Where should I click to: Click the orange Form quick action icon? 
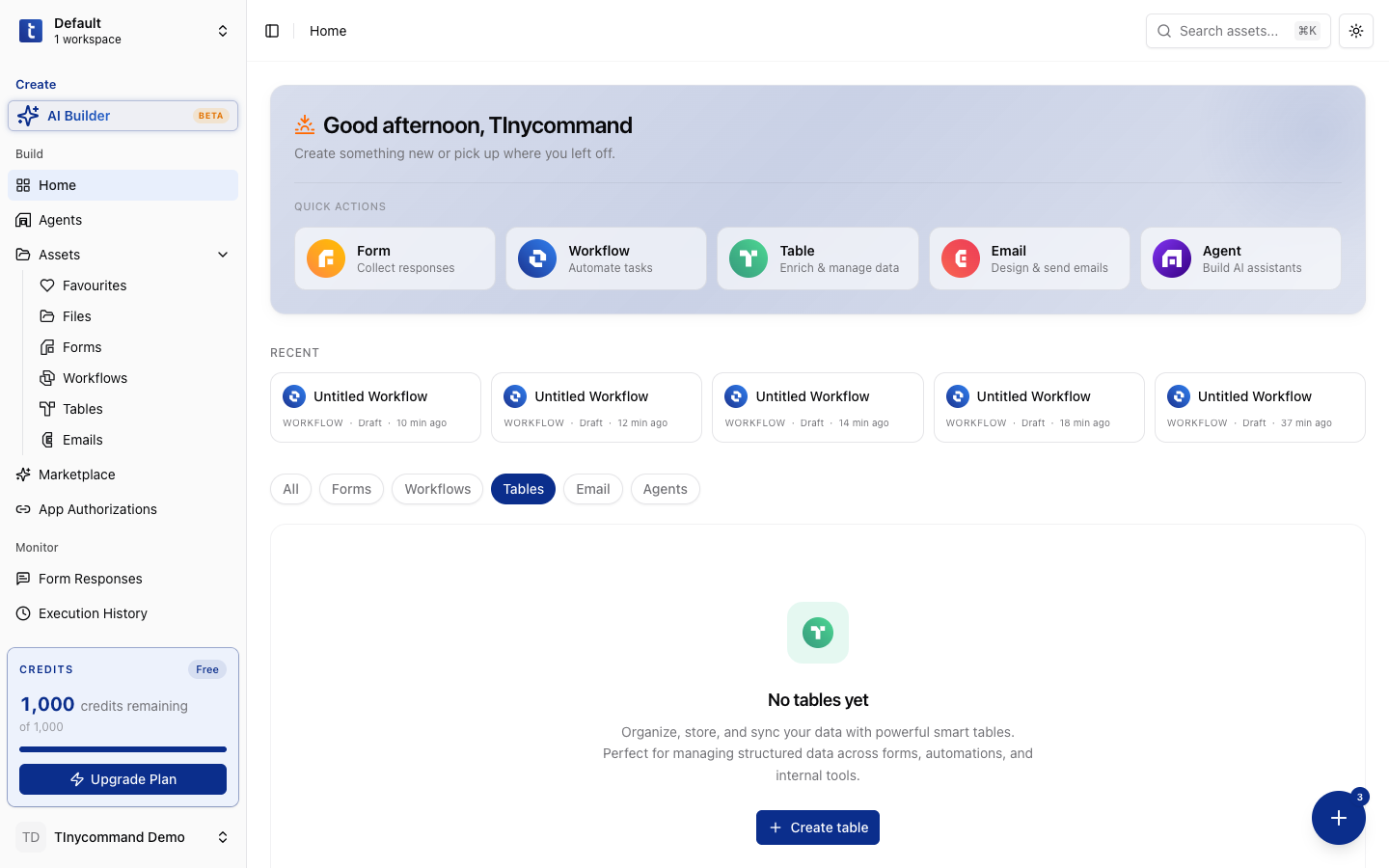coord(326,258)
